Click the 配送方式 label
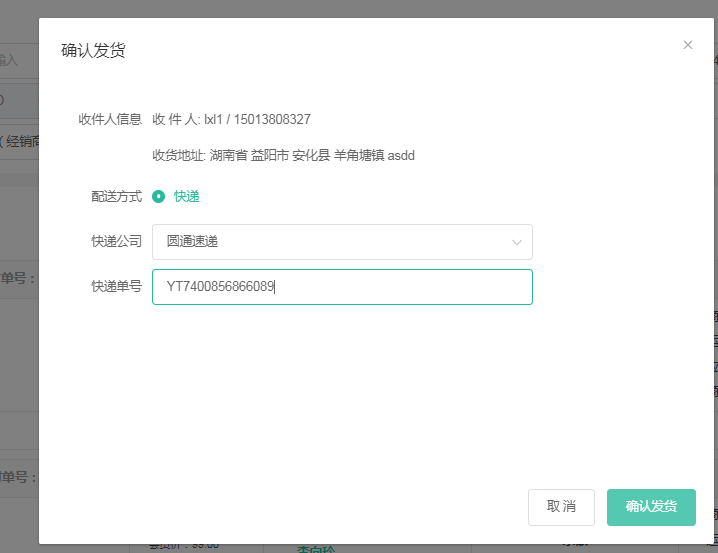This screenshot has width=718, height=553. (116, 196)
